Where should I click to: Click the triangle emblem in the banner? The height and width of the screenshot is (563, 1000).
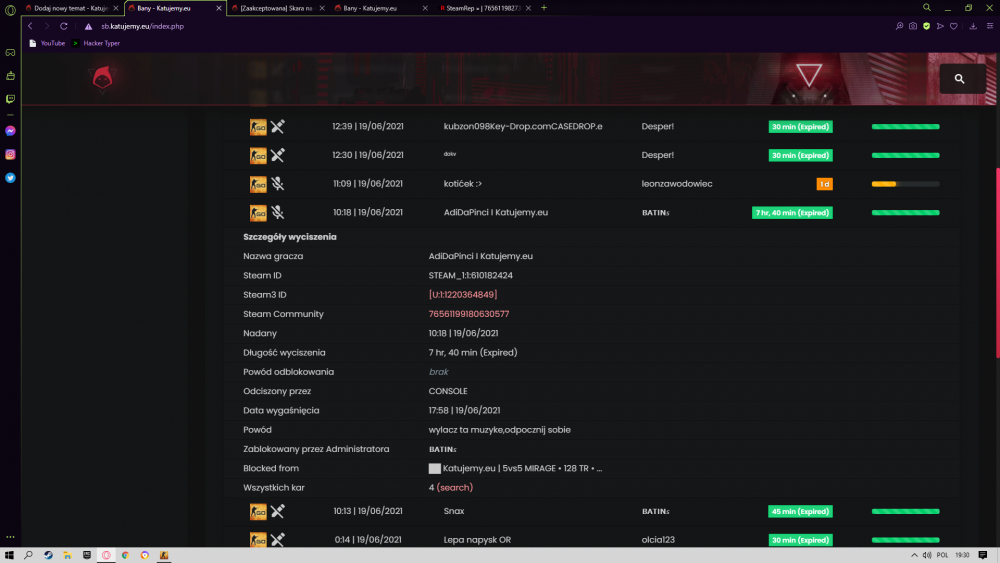tap(809, 75)
